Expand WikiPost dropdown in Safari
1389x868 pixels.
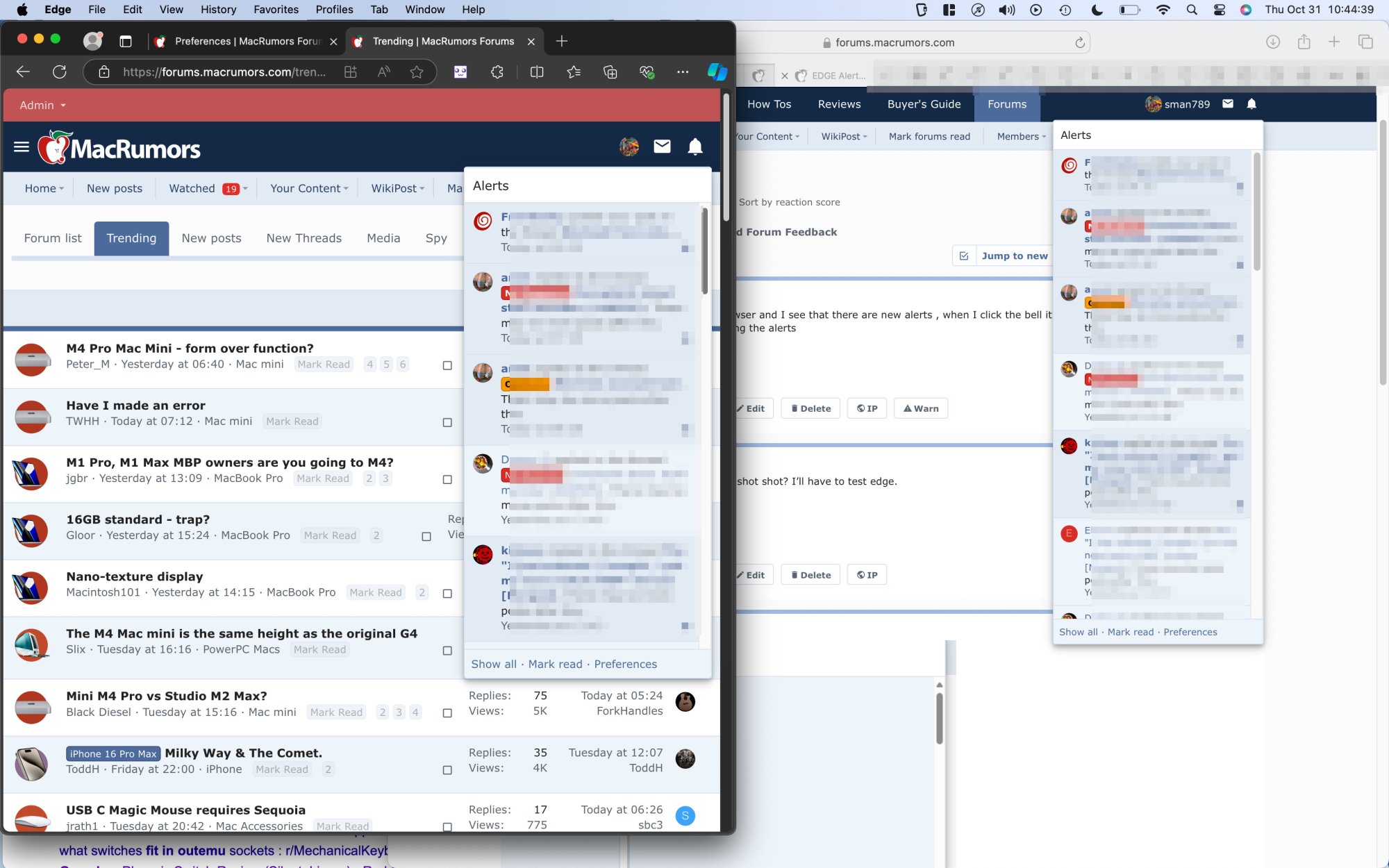(865, 136)
